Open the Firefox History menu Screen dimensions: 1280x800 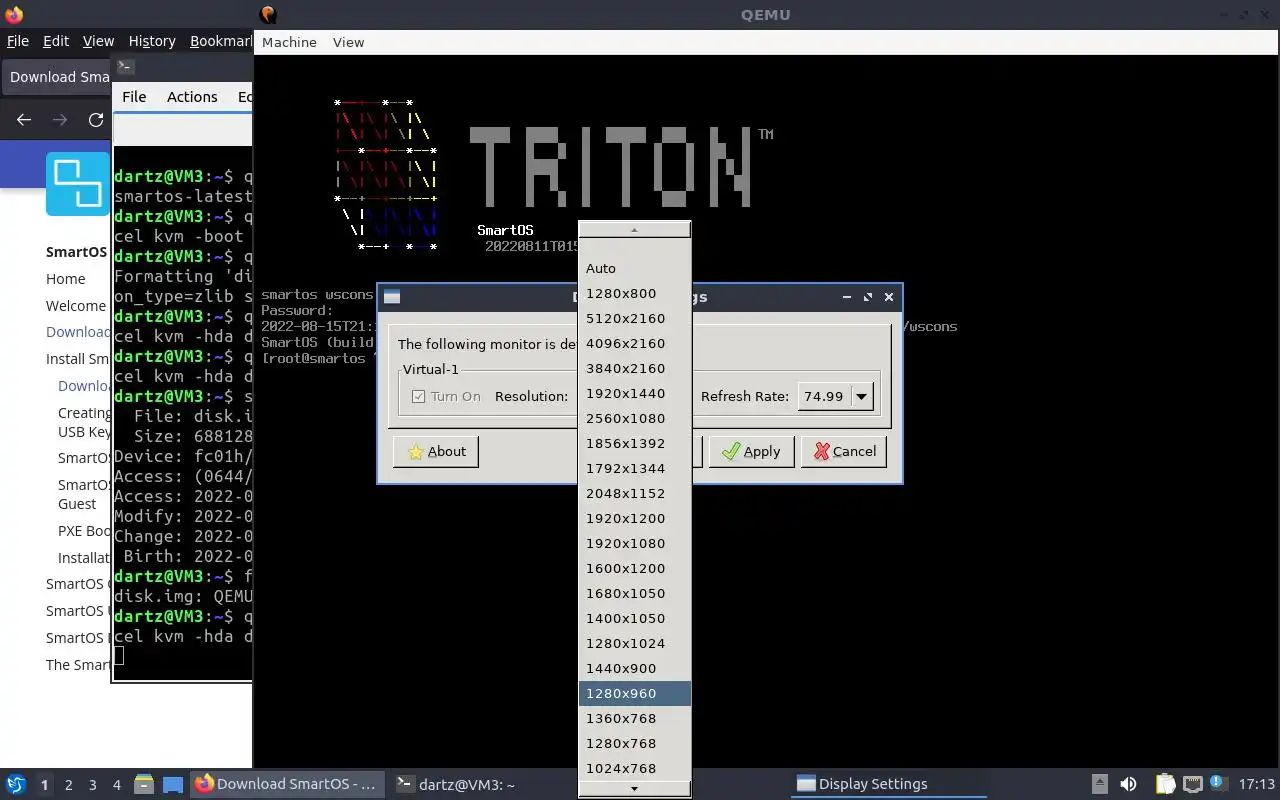(152, 41)
